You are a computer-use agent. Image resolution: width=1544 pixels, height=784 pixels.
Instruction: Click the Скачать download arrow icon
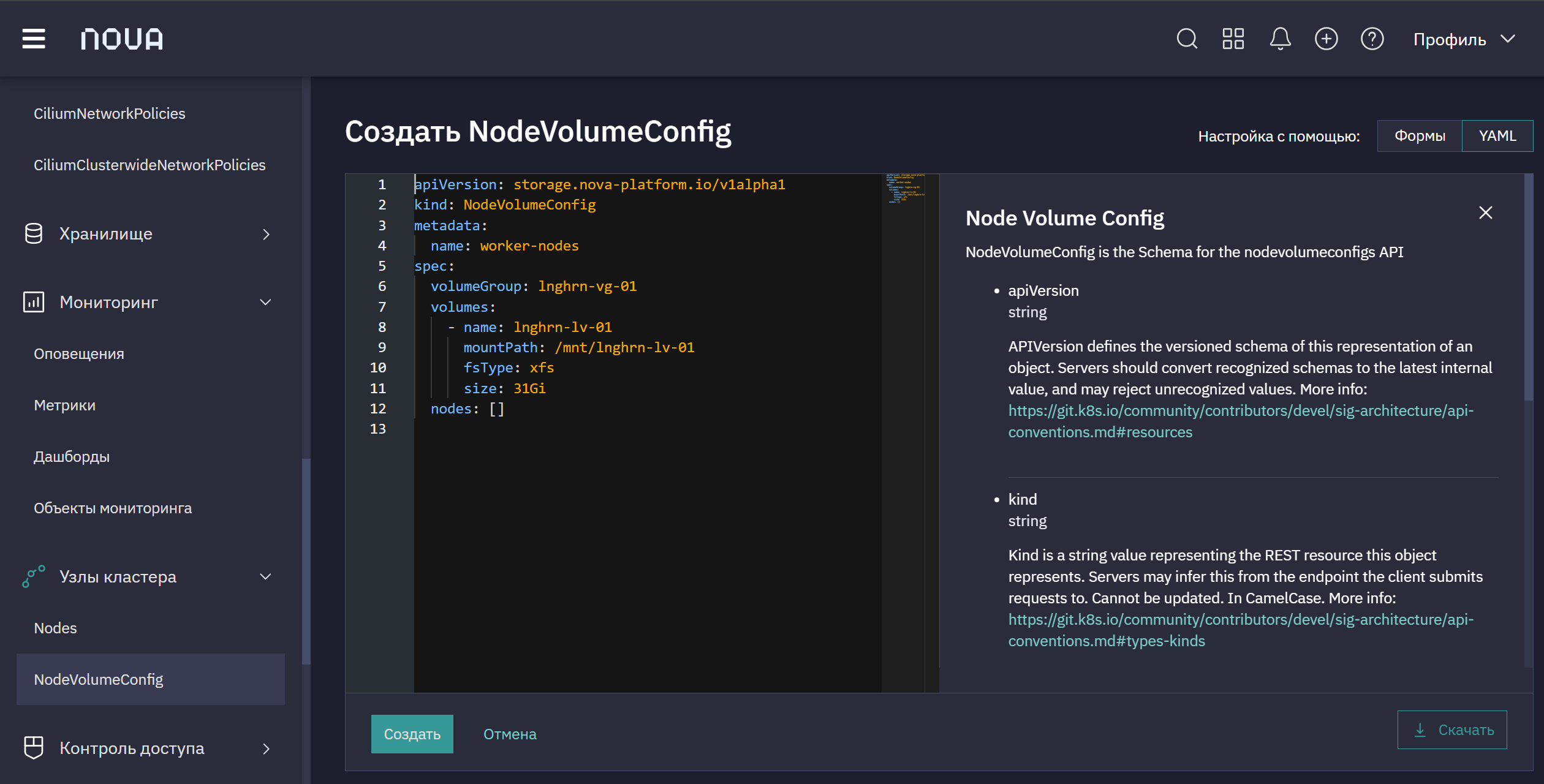[1420, 729]
